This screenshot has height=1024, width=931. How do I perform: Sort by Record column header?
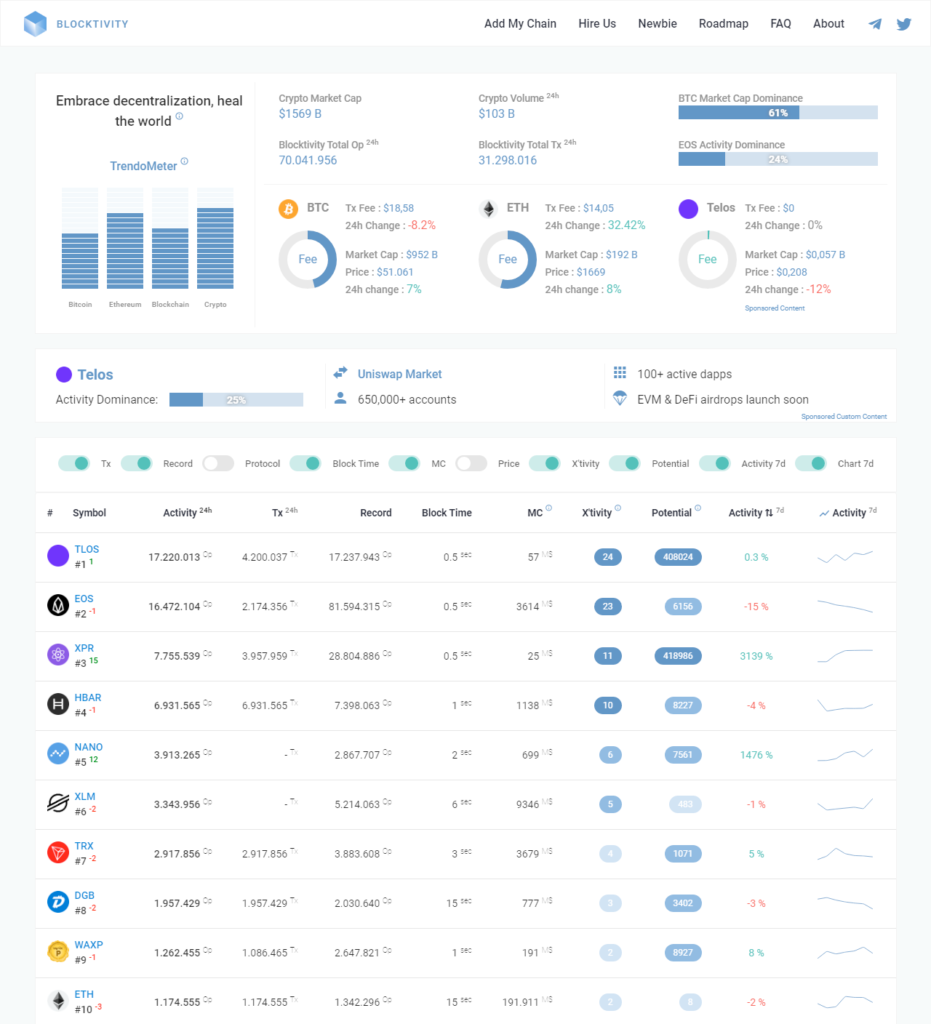click(376, 513)
